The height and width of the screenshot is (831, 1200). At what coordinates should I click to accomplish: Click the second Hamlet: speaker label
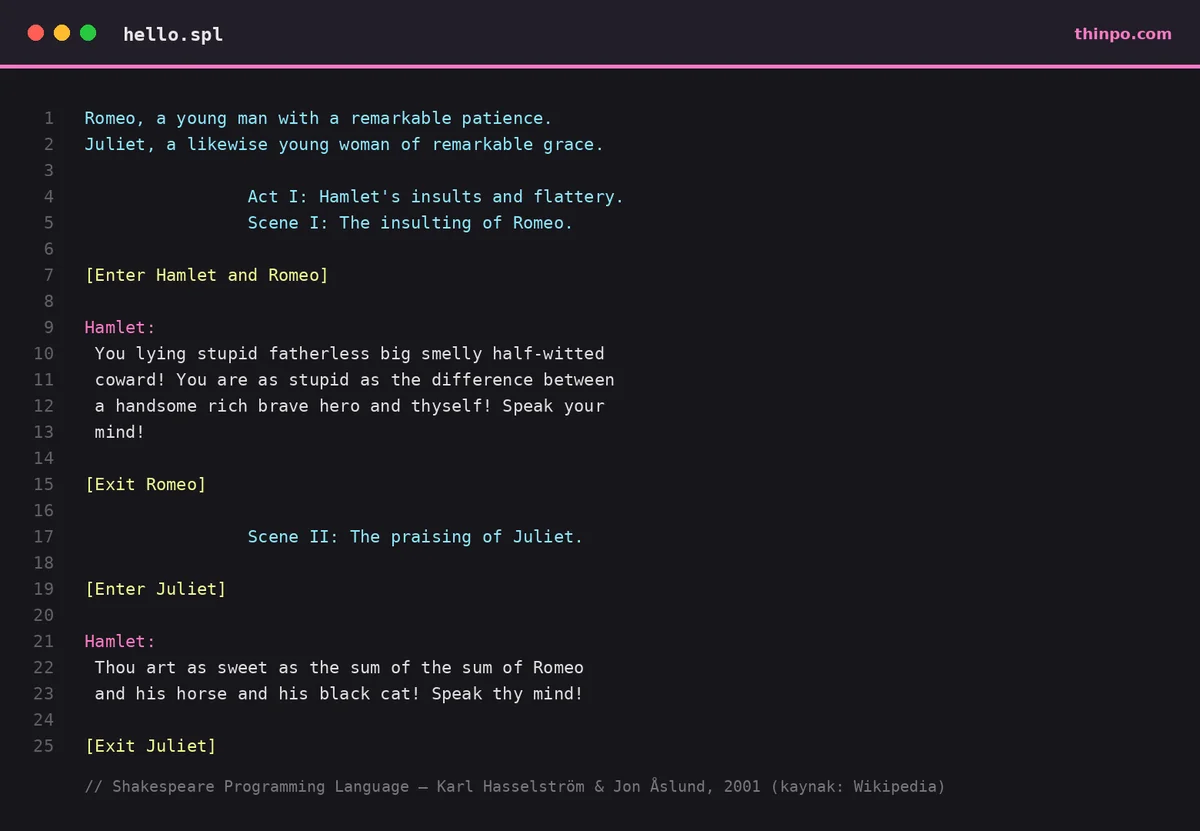pyautogui.click(x=120, y=641)
